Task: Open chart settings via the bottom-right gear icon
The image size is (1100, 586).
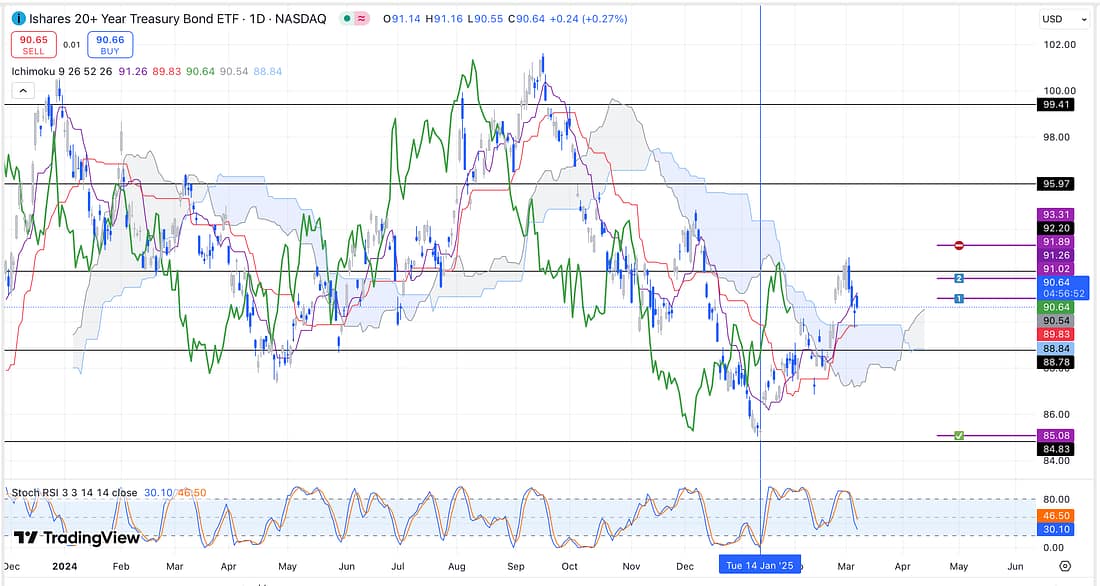Action: (1064, 566)
